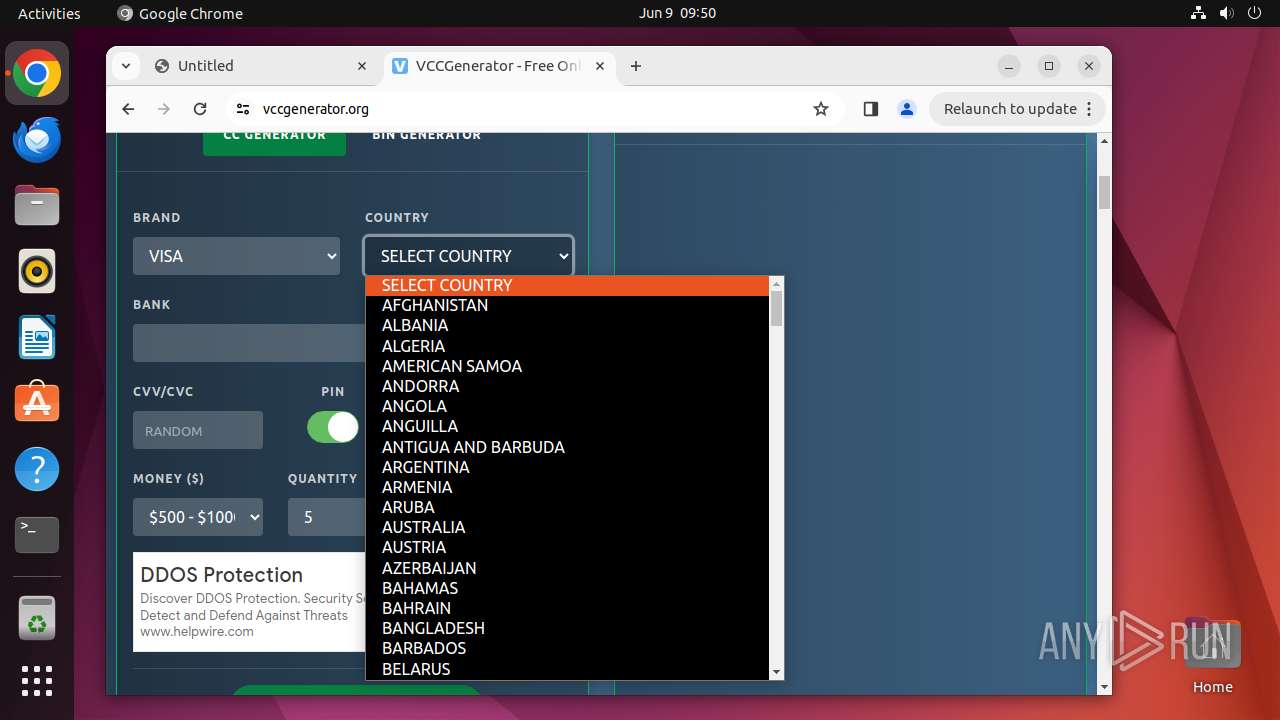The height and width of the screenshot is (720, 1280).
Task: Open the volume icon in system tray
Action: point(1227,13)
